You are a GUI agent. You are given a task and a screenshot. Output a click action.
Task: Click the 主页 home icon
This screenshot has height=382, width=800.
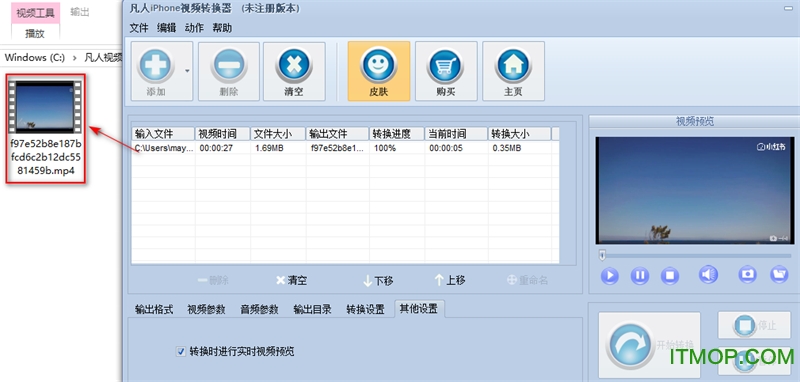(513, 65)
